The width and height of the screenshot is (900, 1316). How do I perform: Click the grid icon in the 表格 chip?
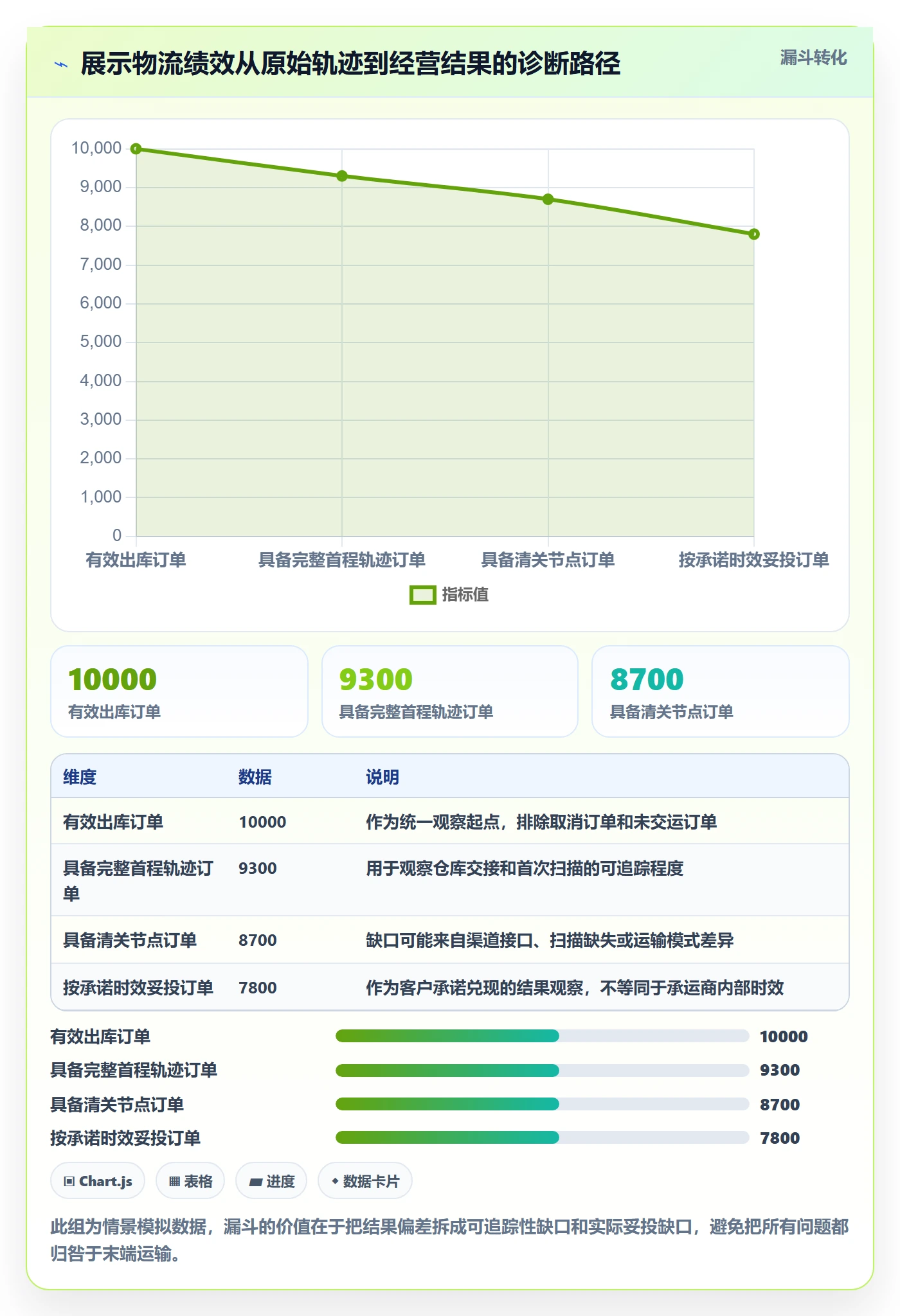point(174,1182)
